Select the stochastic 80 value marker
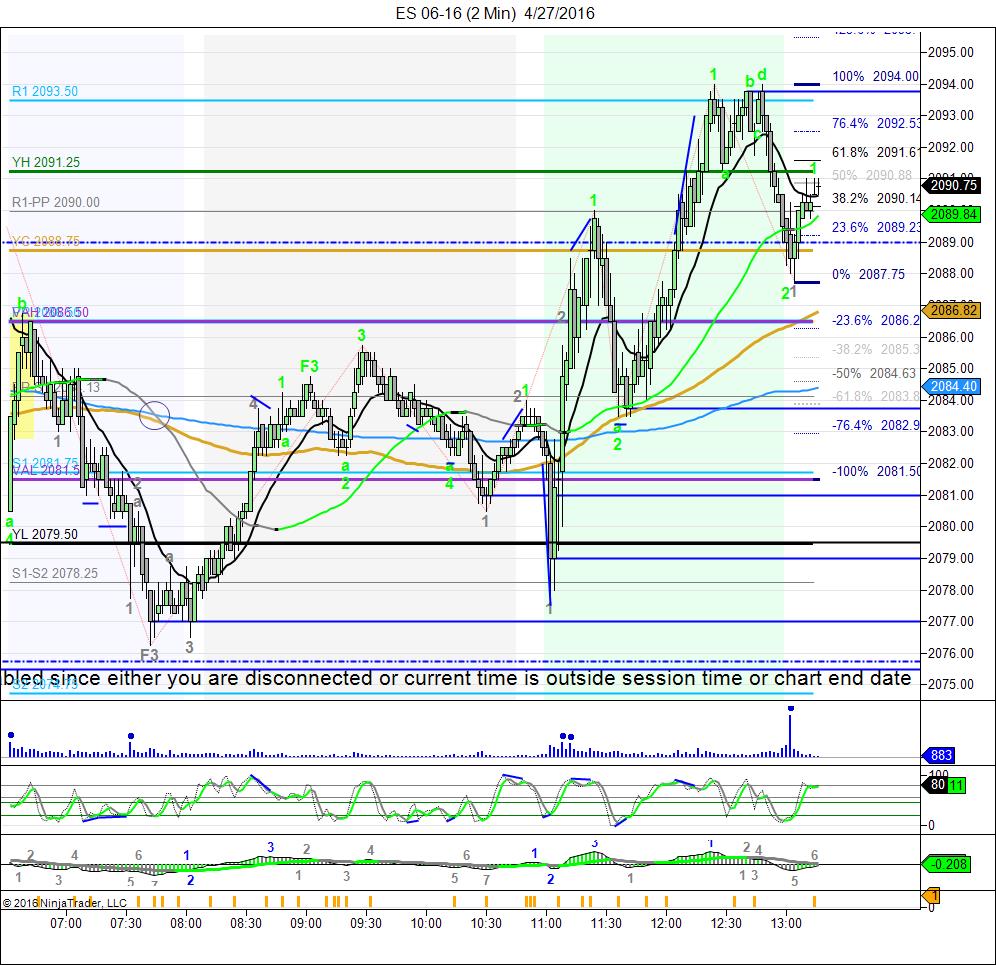The height and width of the screenshot is (965, 996). (936, 785)
